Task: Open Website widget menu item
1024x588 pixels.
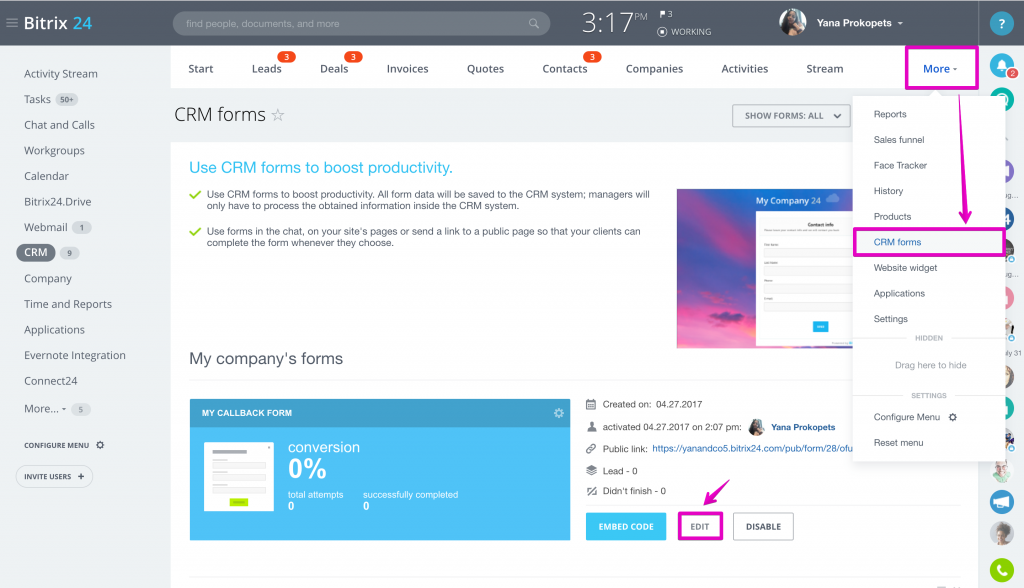Action: pos(905,268)
